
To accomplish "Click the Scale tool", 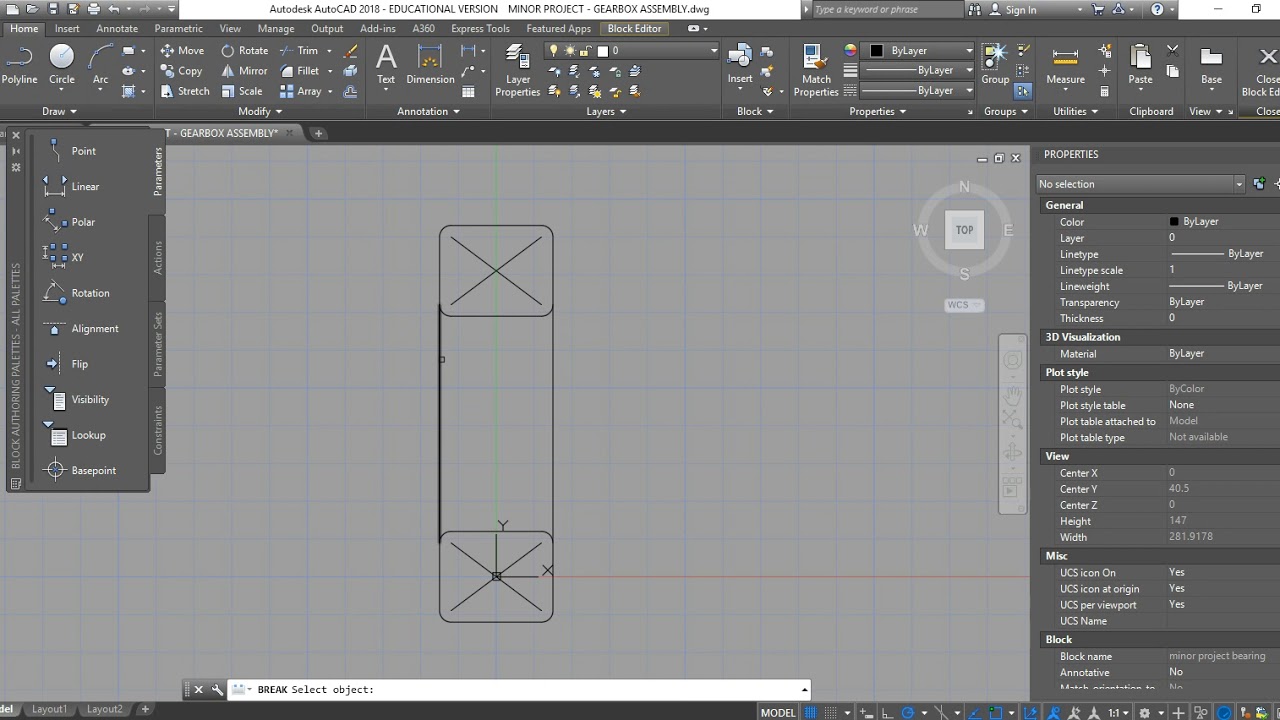I will tap(242, 91).
